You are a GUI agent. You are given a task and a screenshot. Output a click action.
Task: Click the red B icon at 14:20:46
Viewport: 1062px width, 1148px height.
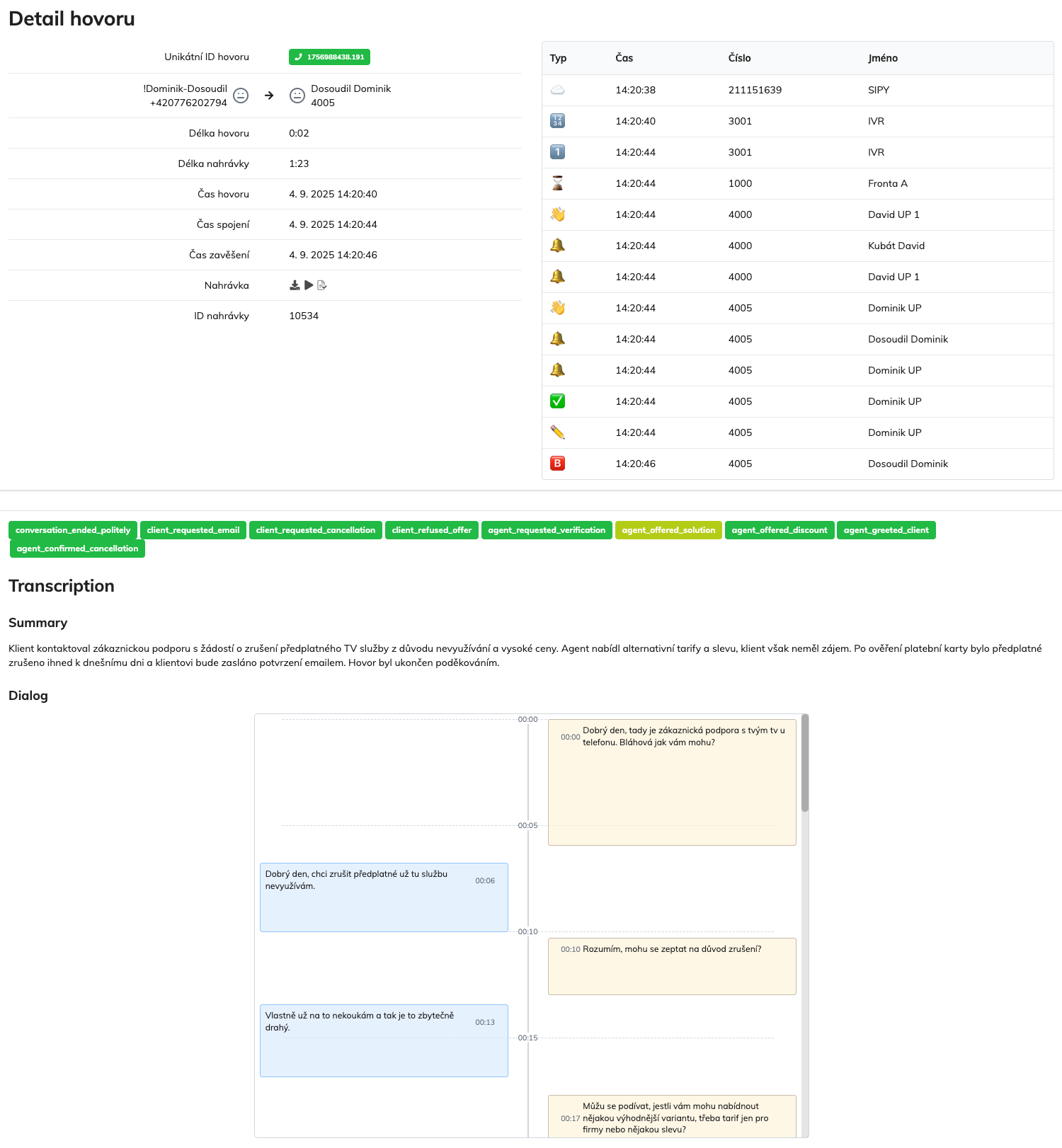pos(558,464)
